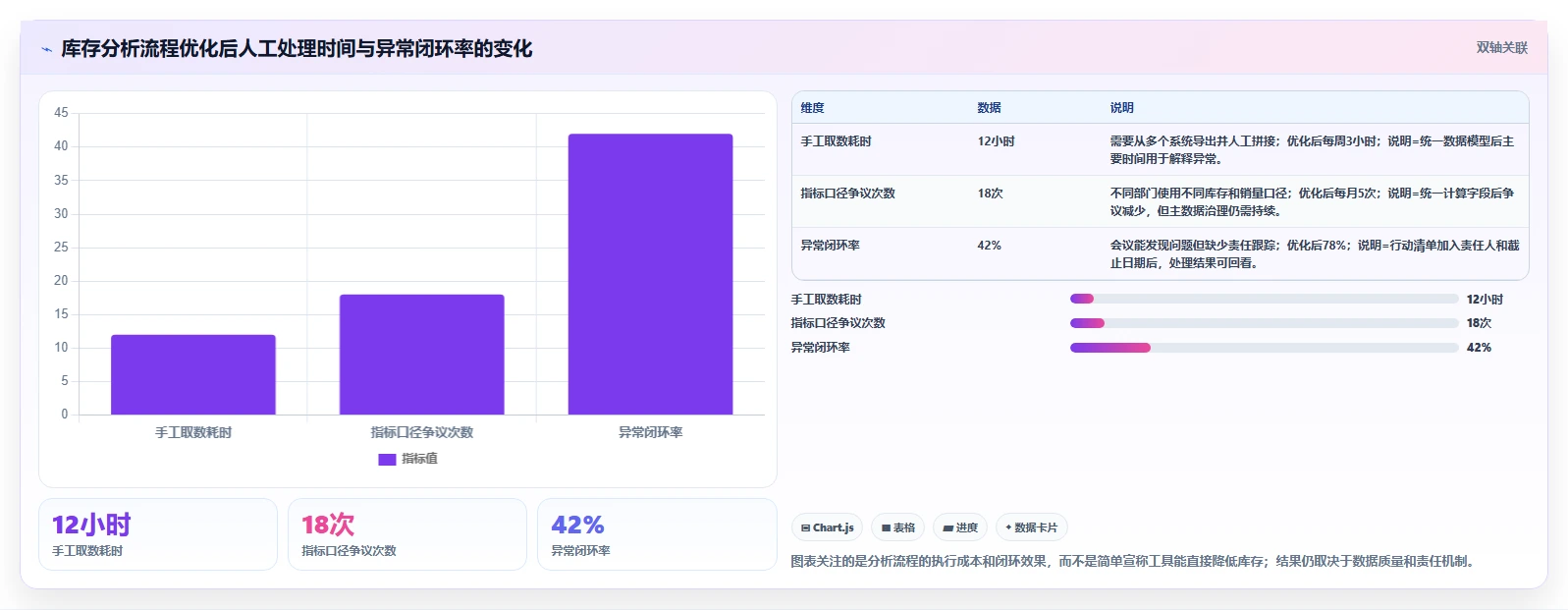1568x610 pixels.
Task: Click the description for 异常闭环率 row
Action: pos(1315,254)
